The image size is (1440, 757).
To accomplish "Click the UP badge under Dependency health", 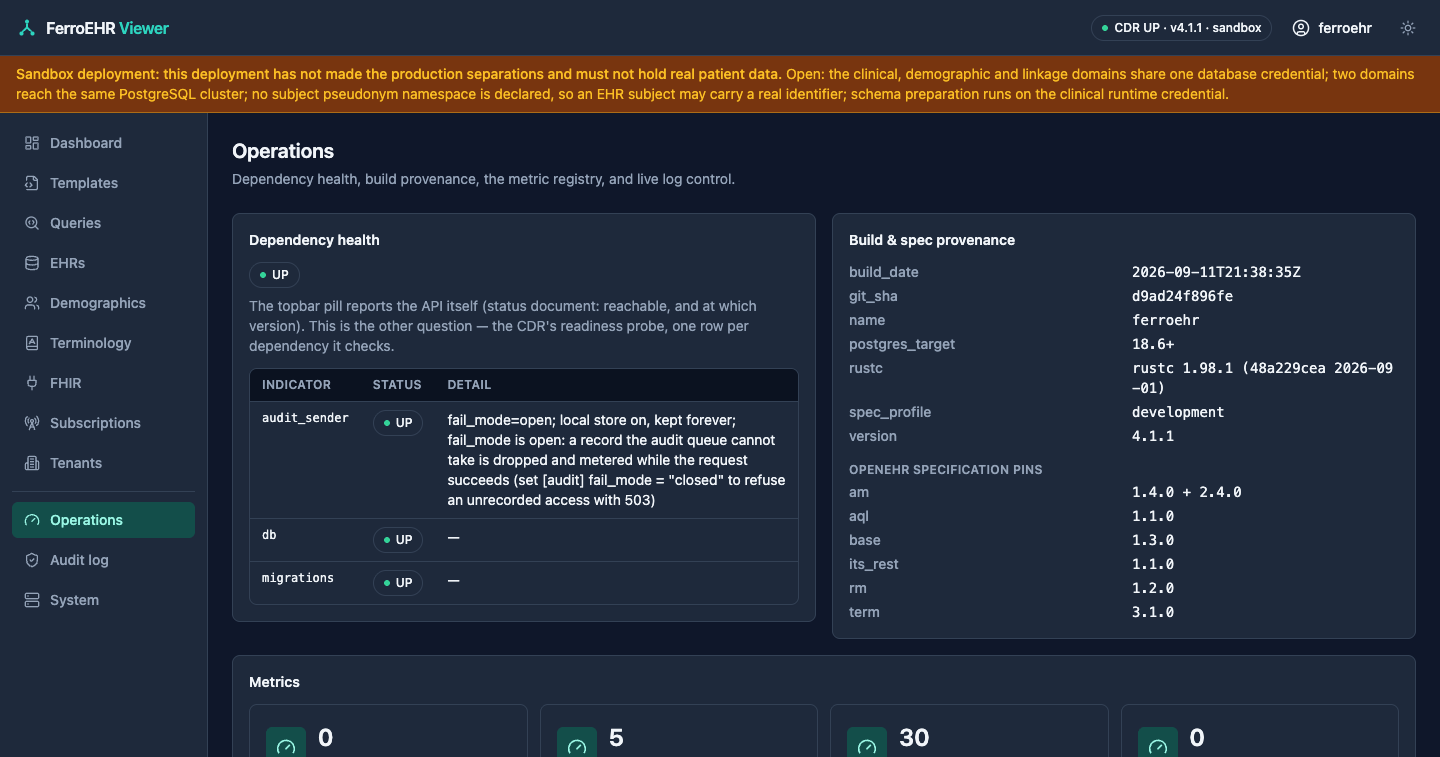I will 274,274.
